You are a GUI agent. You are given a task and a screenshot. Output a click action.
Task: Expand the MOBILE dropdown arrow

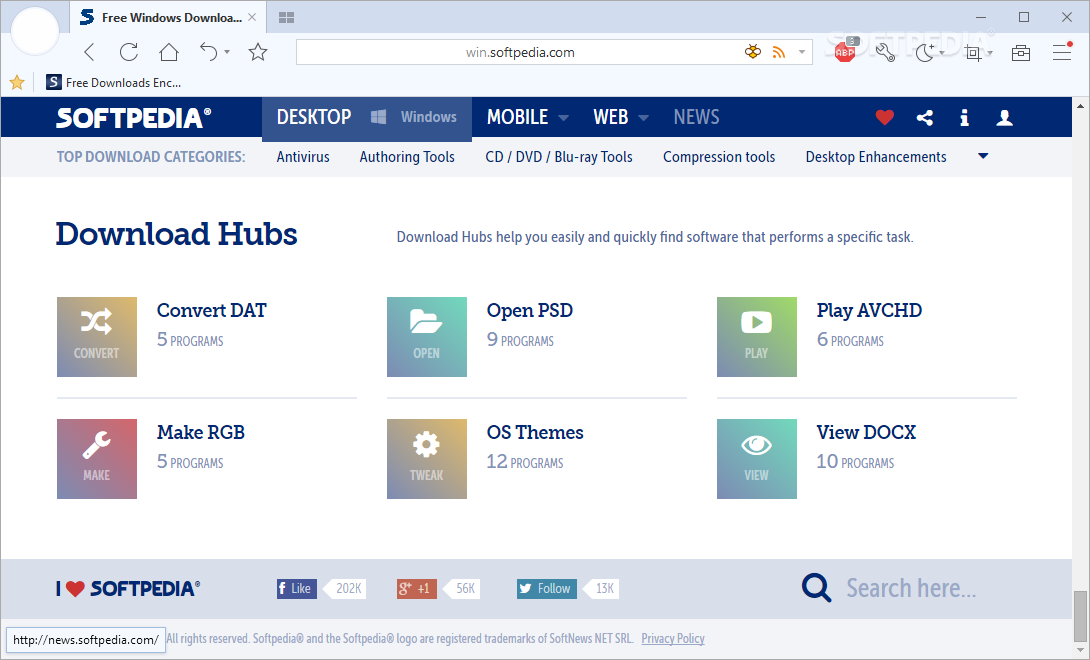click(563, 118)
